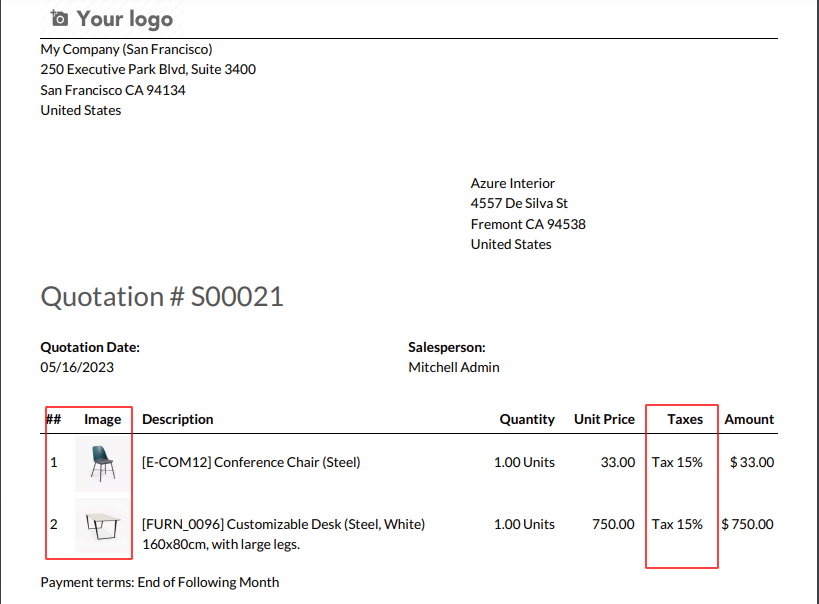Image resolution: width=819 pixels, height=604 pixels.
Task: Click unit price 750.00
Action: 613,525
